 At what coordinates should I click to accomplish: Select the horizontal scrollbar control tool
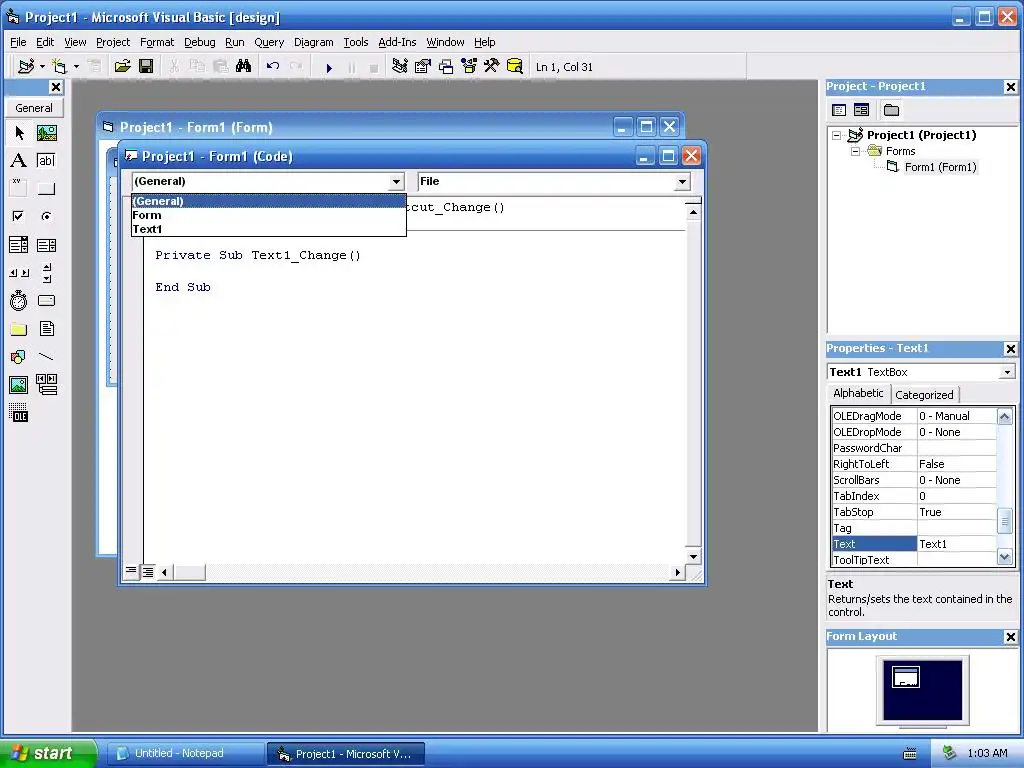click(x=19, y=273)
